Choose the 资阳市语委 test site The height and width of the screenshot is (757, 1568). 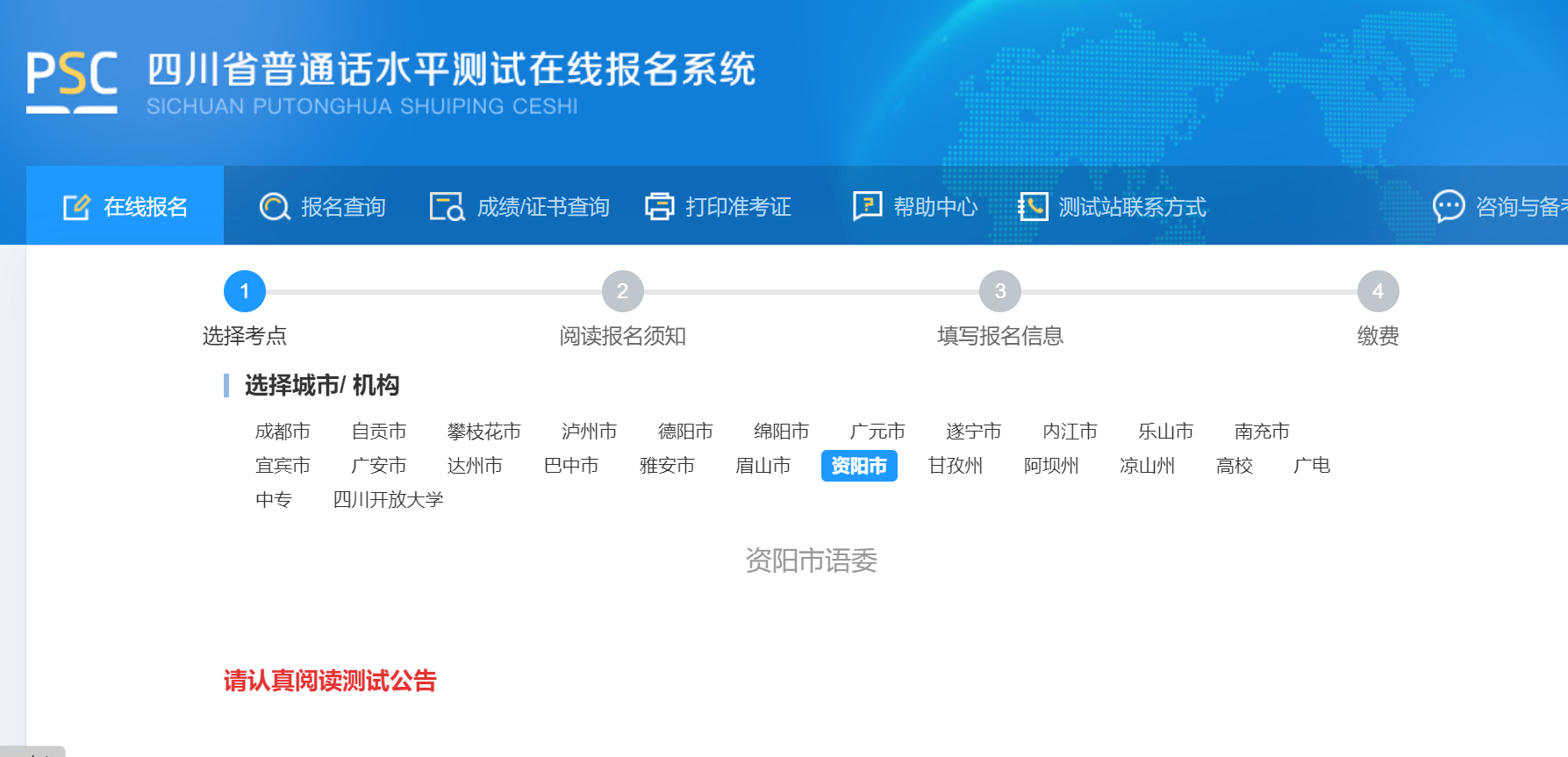click(811, 561)
